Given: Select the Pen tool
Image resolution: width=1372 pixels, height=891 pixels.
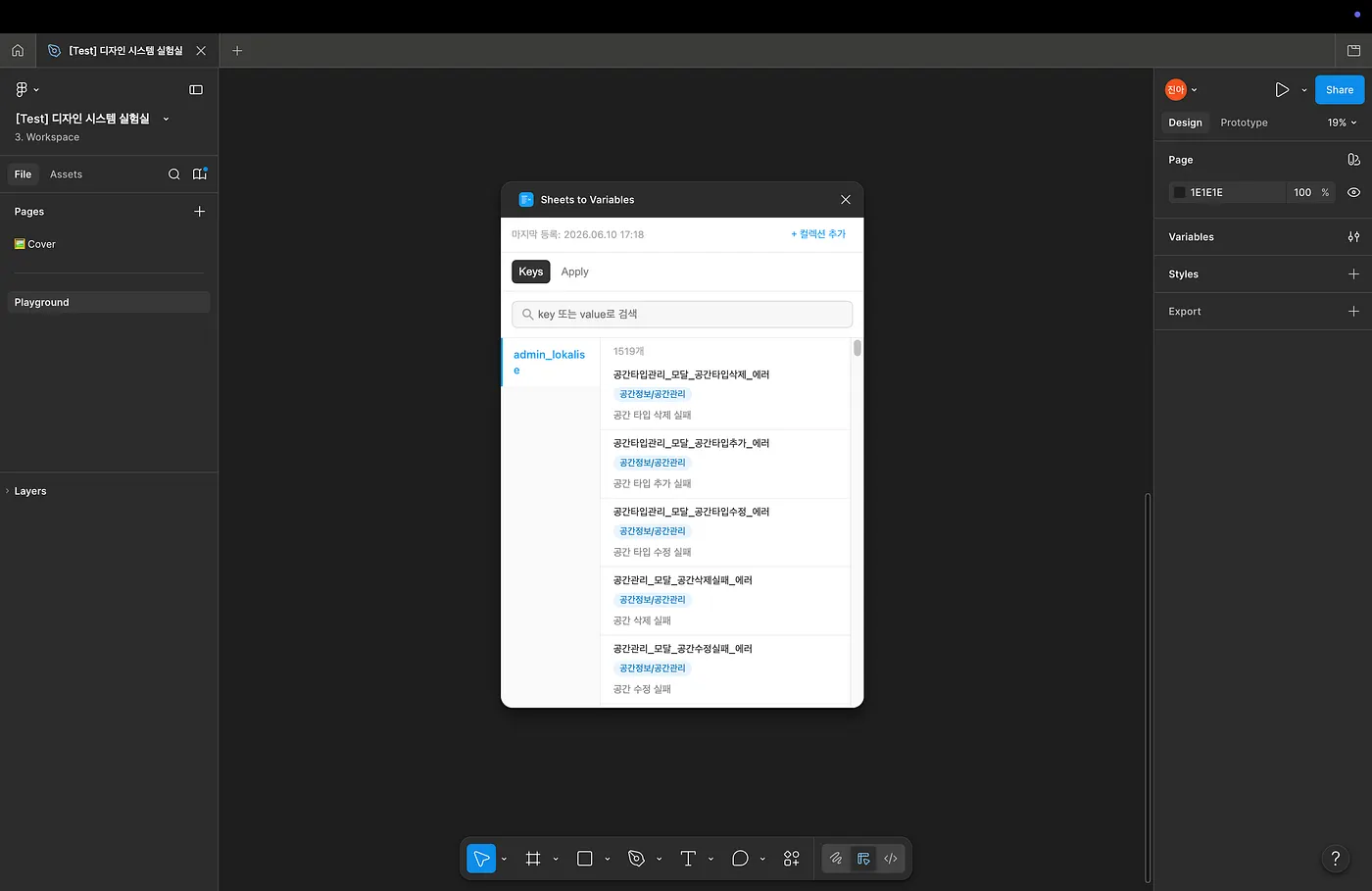Looking at the screenshot, I should pos(637,859).
